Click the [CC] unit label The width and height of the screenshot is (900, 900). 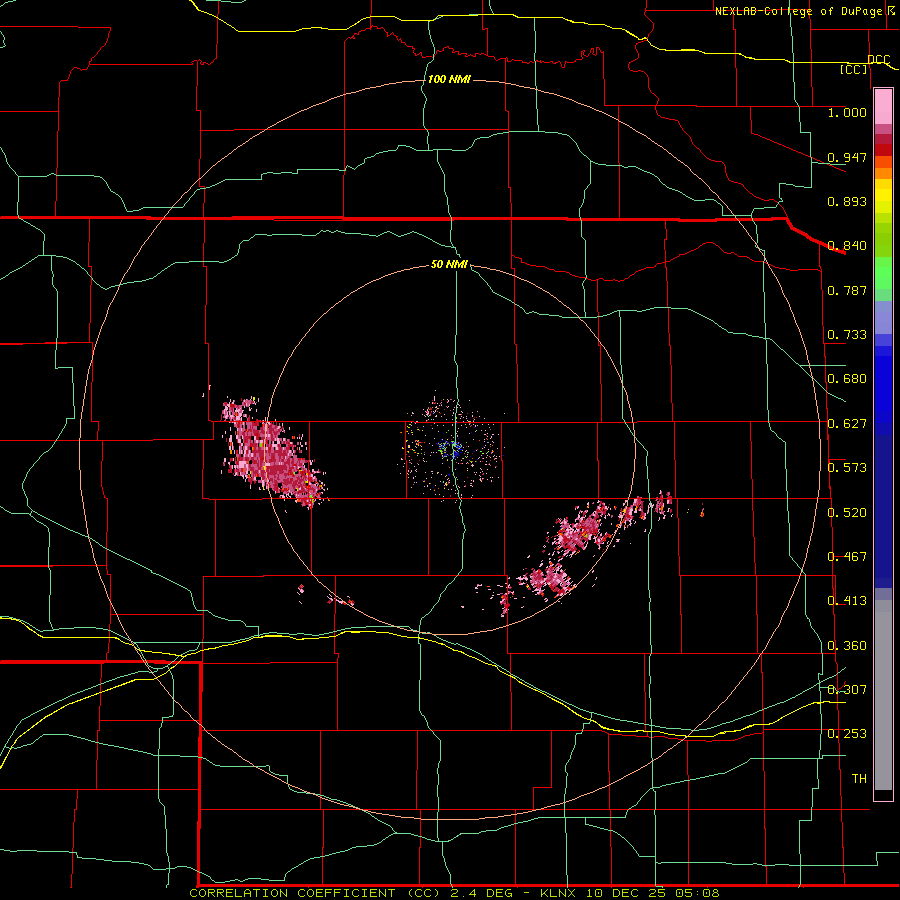click(x=854, y=69)
